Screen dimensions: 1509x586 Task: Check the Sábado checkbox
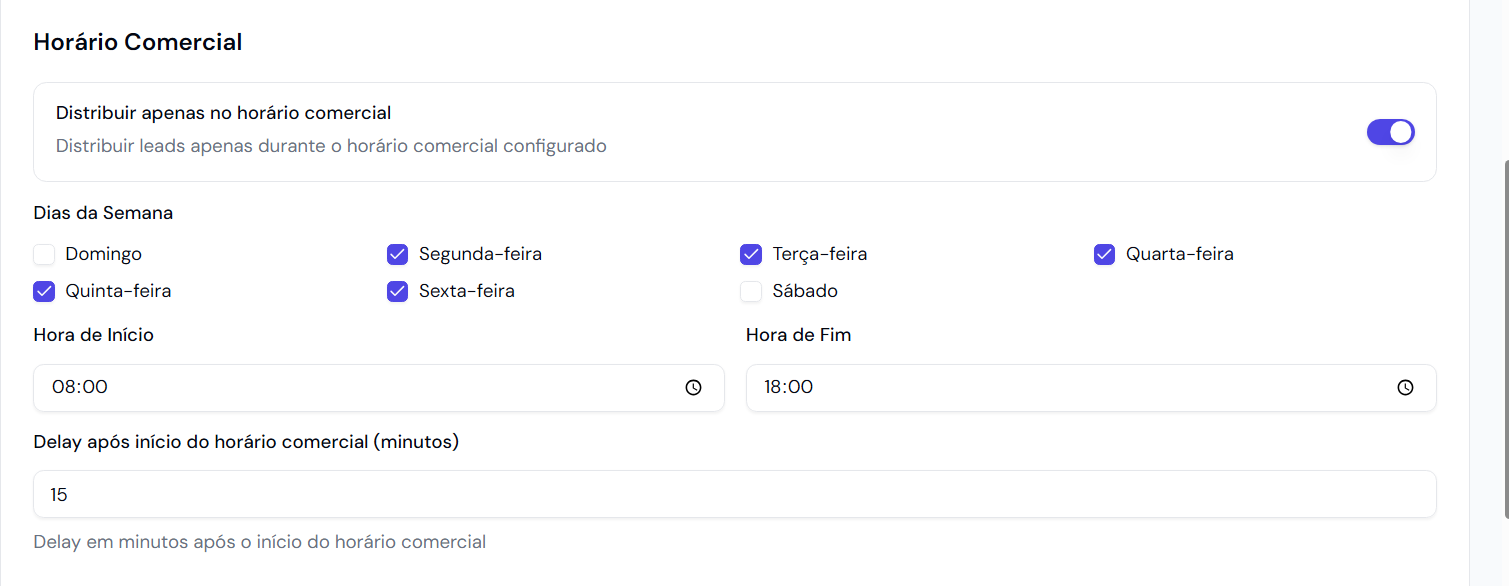pos(751,292)
